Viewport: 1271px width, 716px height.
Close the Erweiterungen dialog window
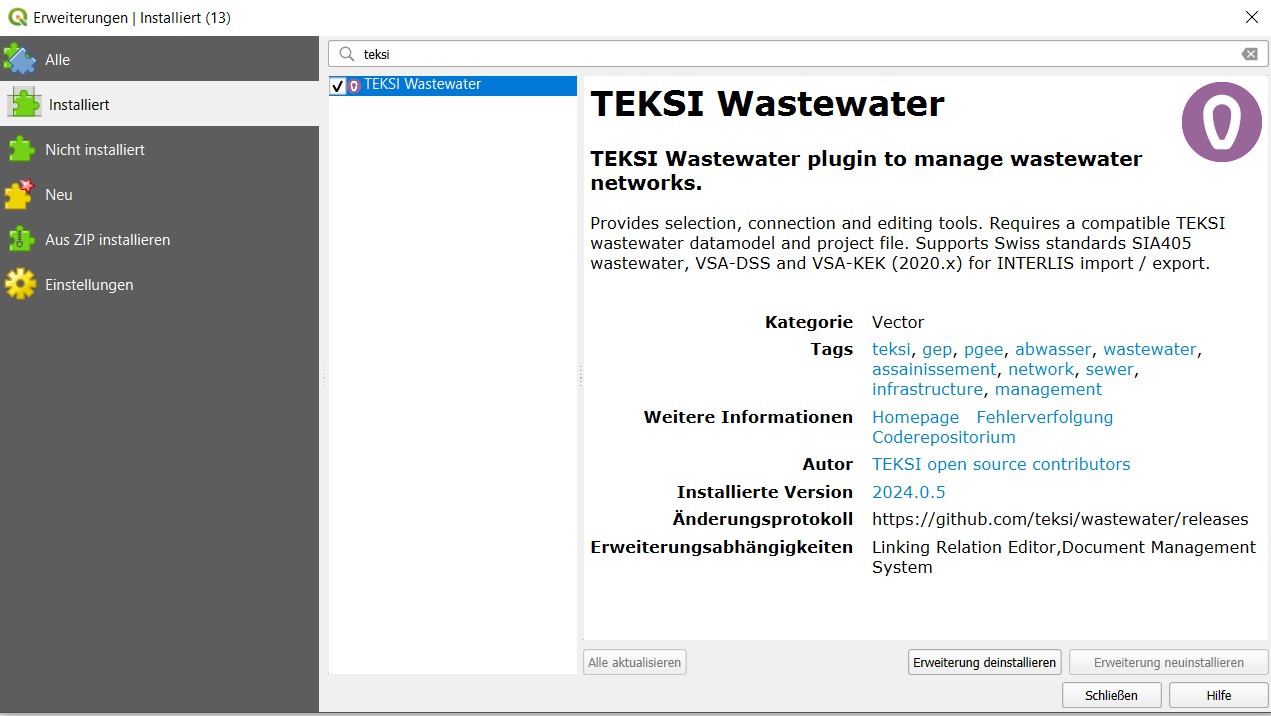pyautogui.click(x=1251, y=17)
